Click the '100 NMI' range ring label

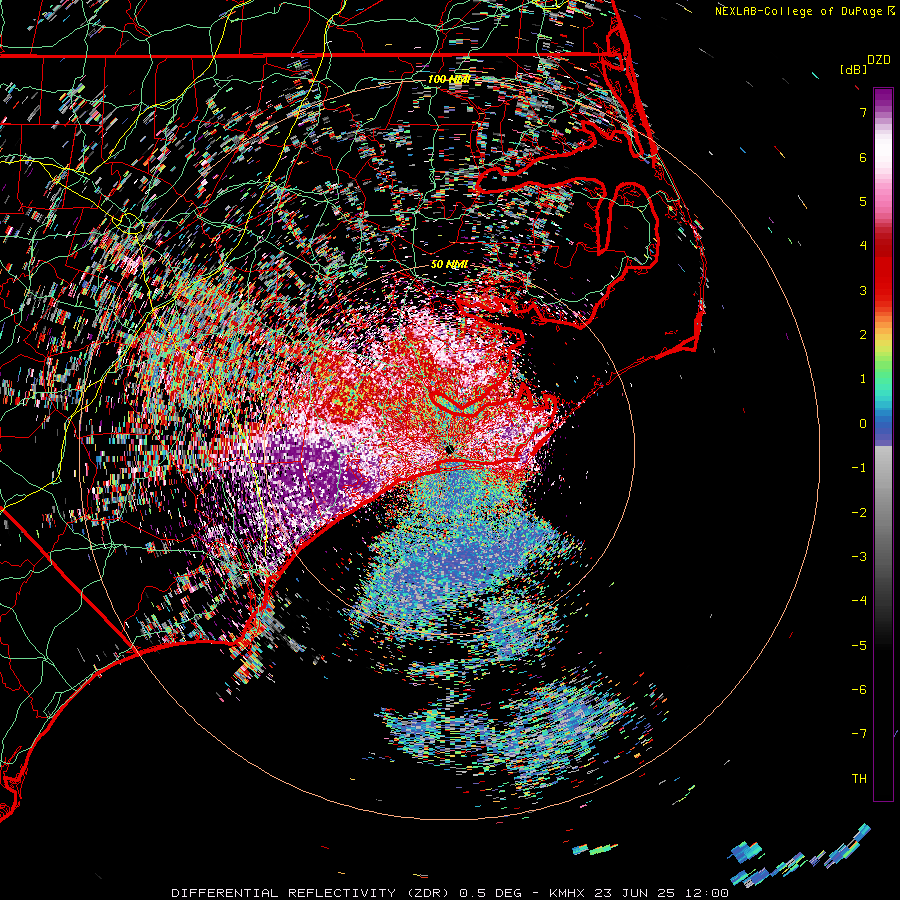pyautogui.click(x=449, y=79)
